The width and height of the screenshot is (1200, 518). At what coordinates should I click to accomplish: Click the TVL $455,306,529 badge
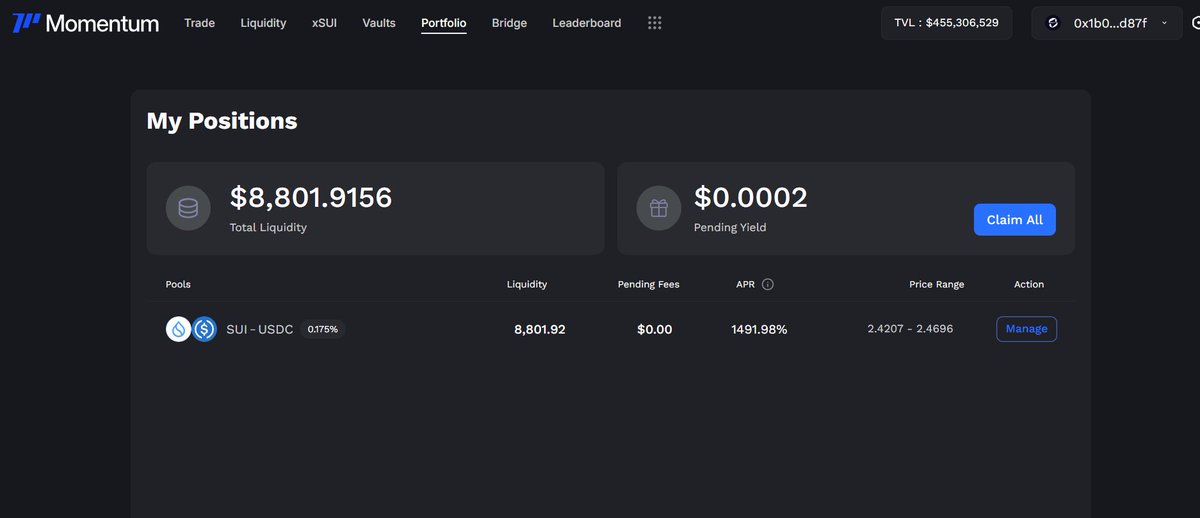point(946,23)
